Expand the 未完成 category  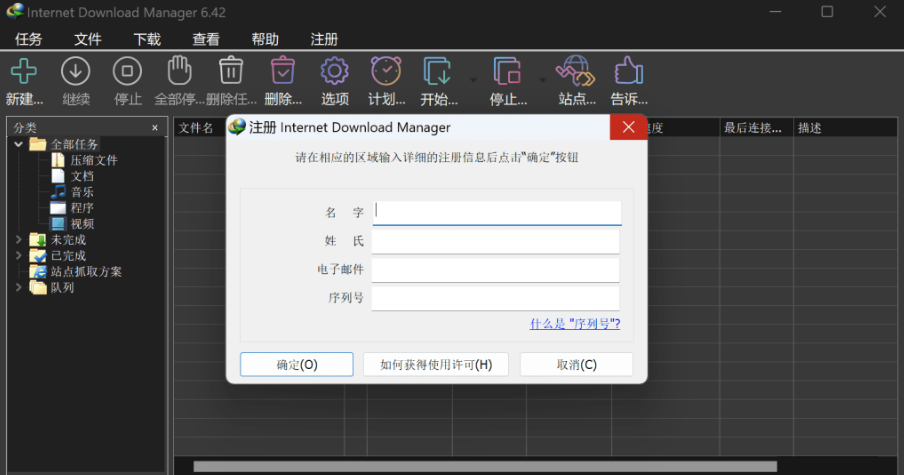[18, 239]
